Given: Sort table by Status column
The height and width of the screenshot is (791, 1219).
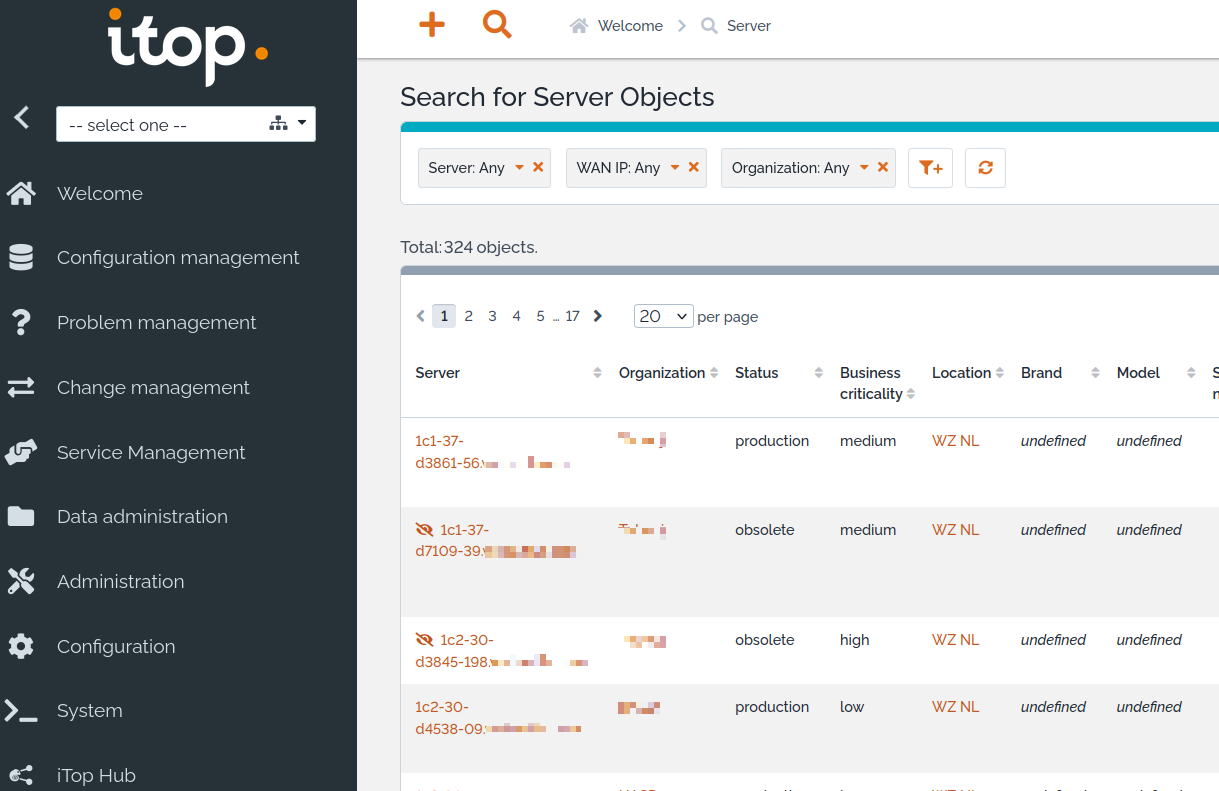Looking at the screenshot, I should click(x=756, y=373).
